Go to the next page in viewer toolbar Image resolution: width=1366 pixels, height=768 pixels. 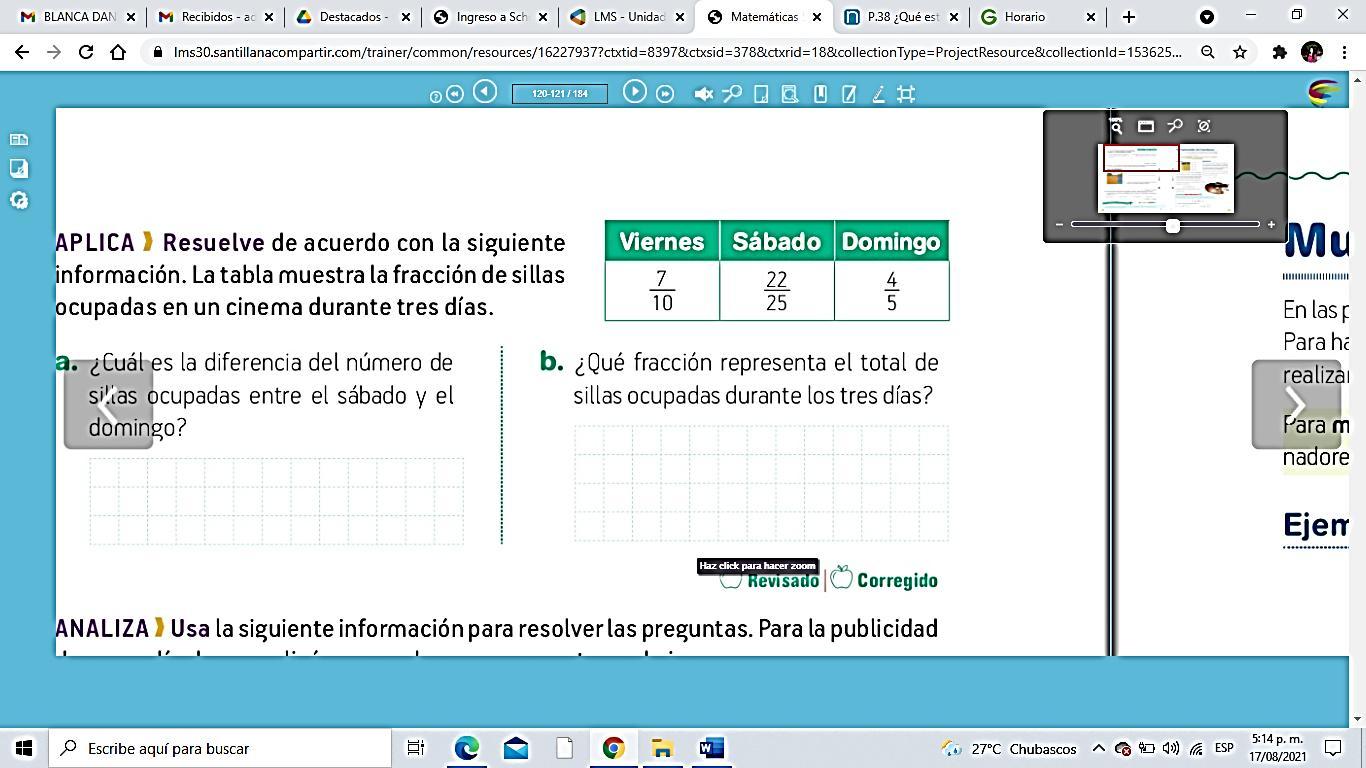(x=634, y=92)
